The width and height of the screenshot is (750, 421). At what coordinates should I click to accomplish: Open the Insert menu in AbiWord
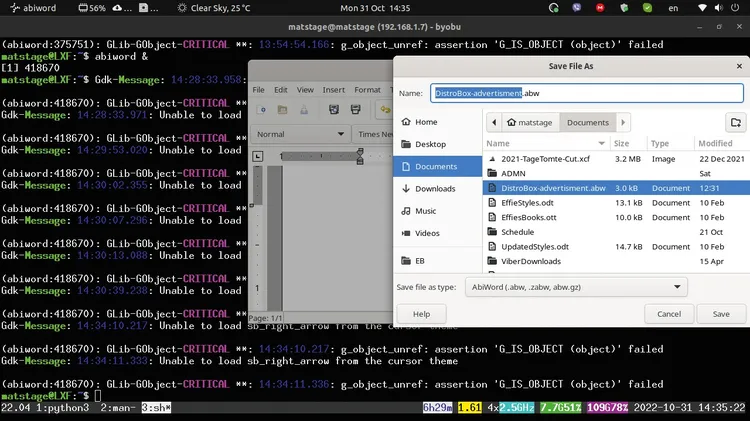[x=333, y=90]
